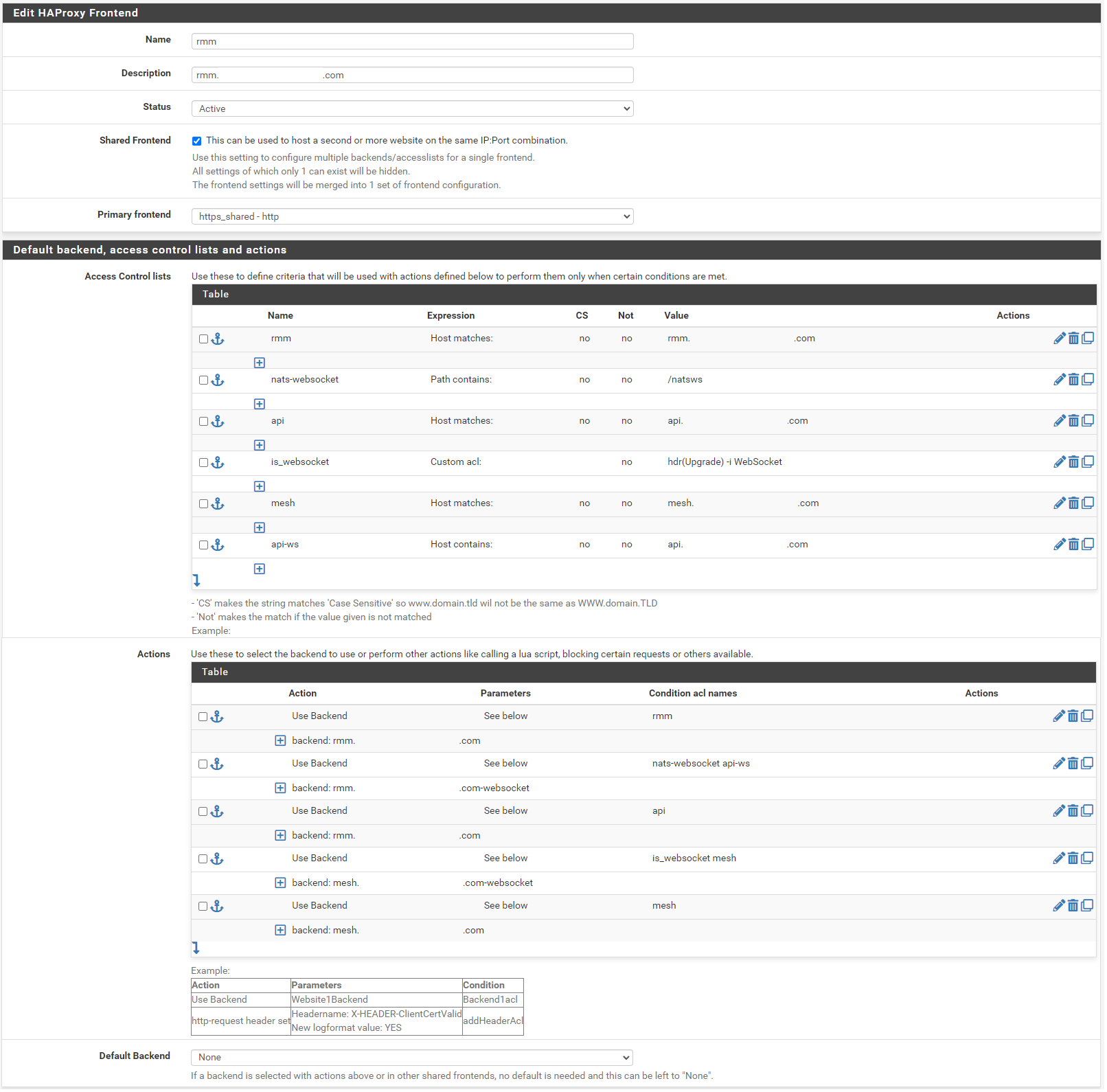Edit the mesh ACL entry

1060,503
